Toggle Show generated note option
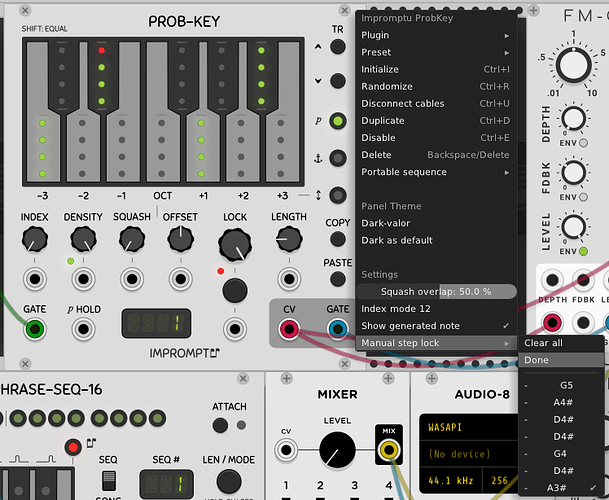The image size is (609, 500). click(x=436, y=326)
